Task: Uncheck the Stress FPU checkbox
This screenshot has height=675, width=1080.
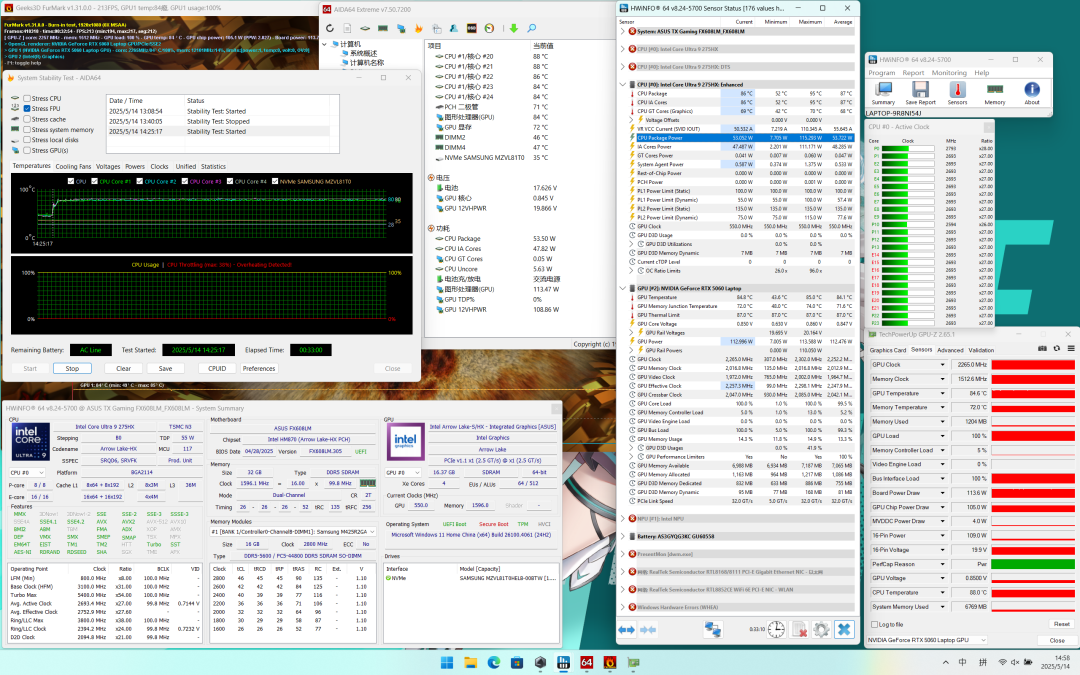Action: click(x=27, y=109)
